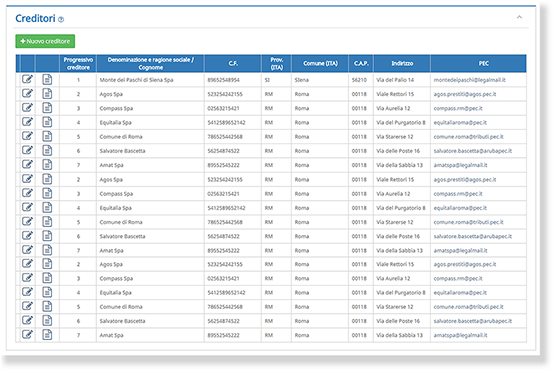Open document icon in last Amat Spa row
Image resolution: width=555 pixels, height=371 pixels.
(47, 335)
